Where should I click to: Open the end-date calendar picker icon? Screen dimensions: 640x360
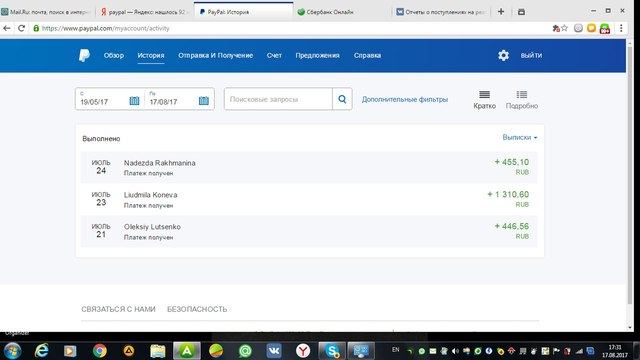pos(204,100)
